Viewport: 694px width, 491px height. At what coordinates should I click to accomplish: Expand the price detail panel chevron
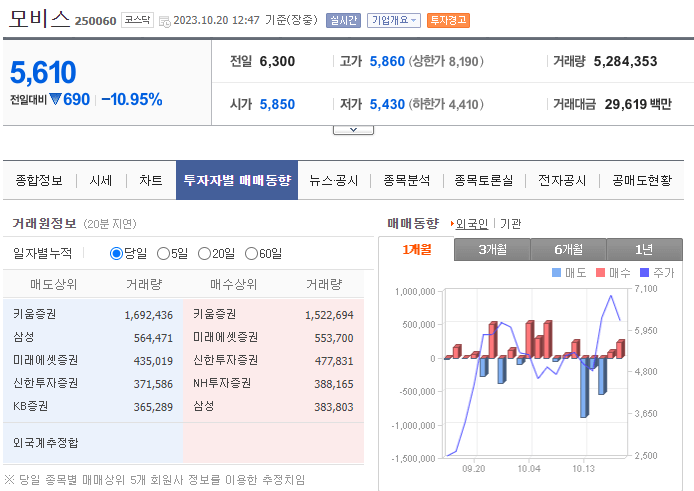coord(353,130)
